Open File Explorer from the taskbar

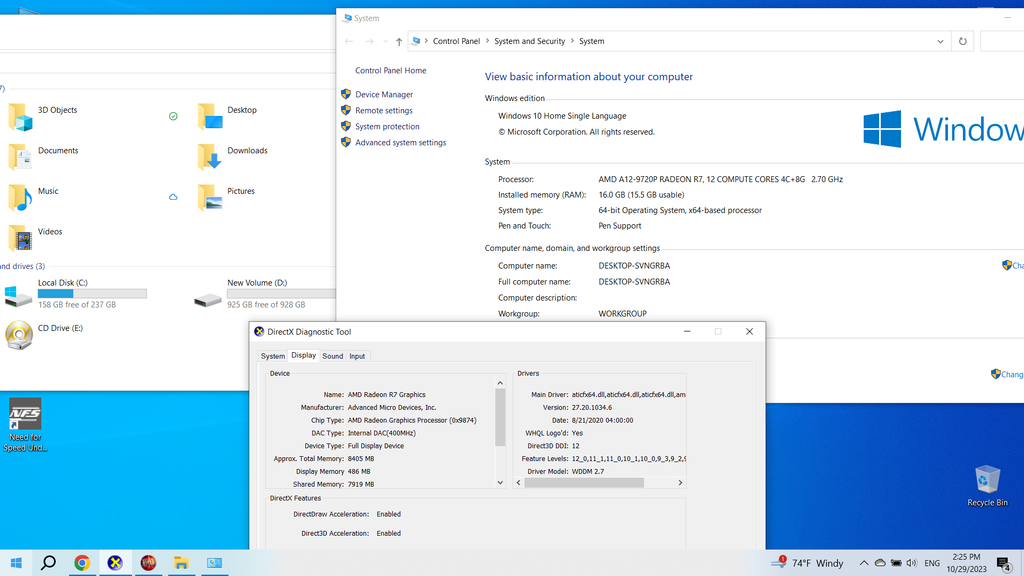181,563
